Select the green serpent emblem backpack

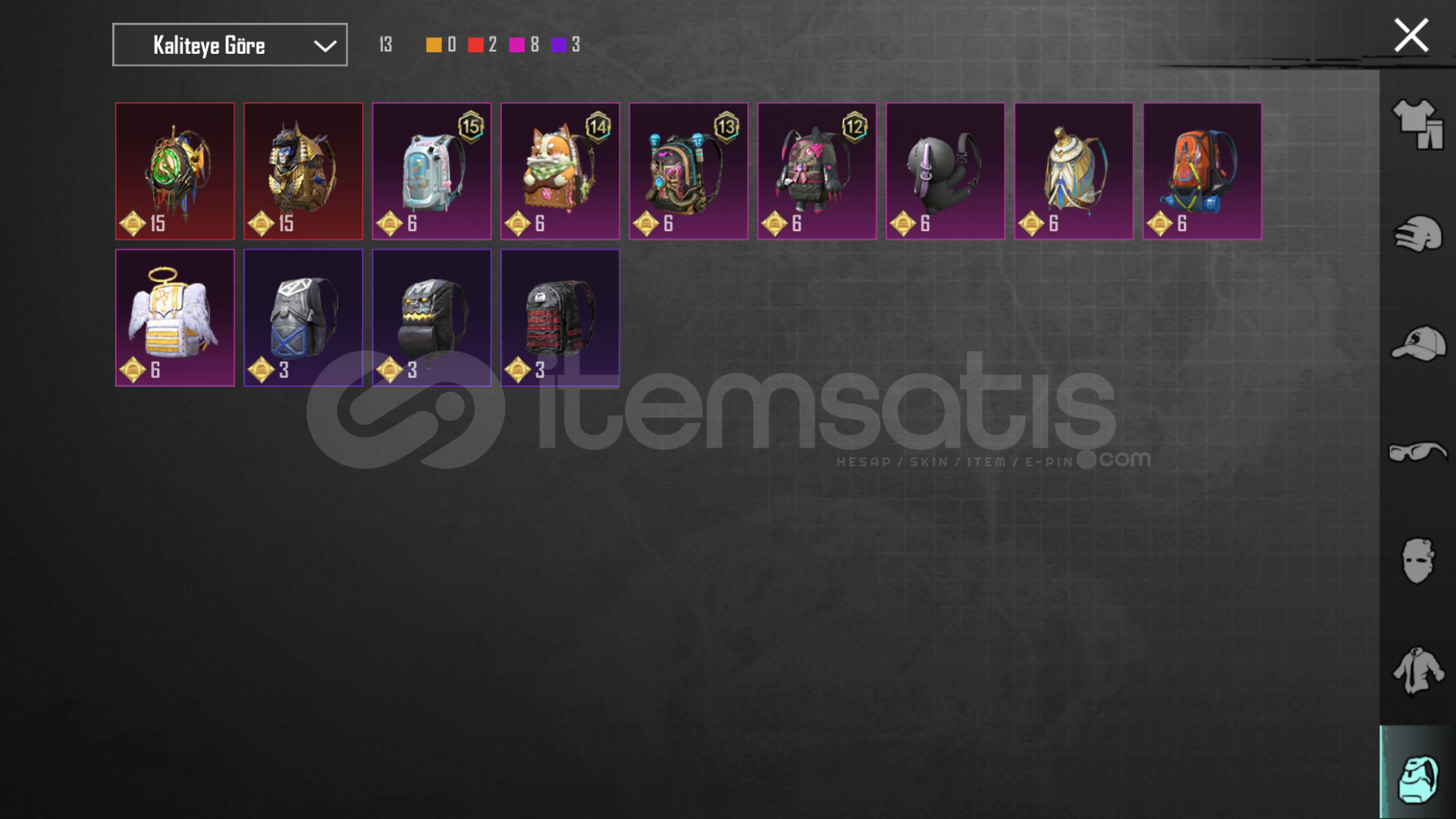click(175, 171)
